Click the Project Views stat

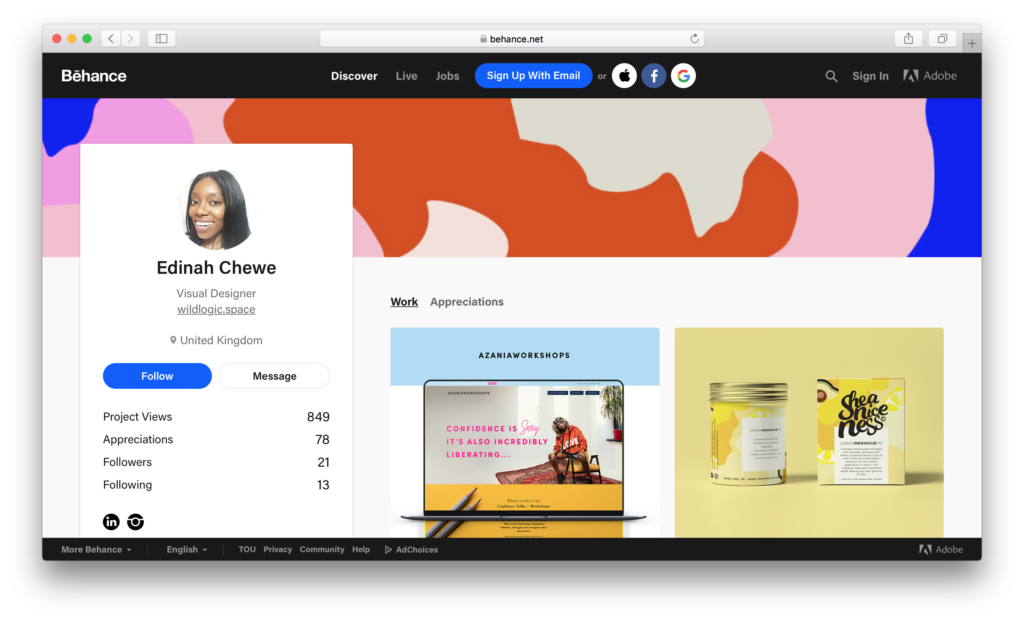coord(216,417)
